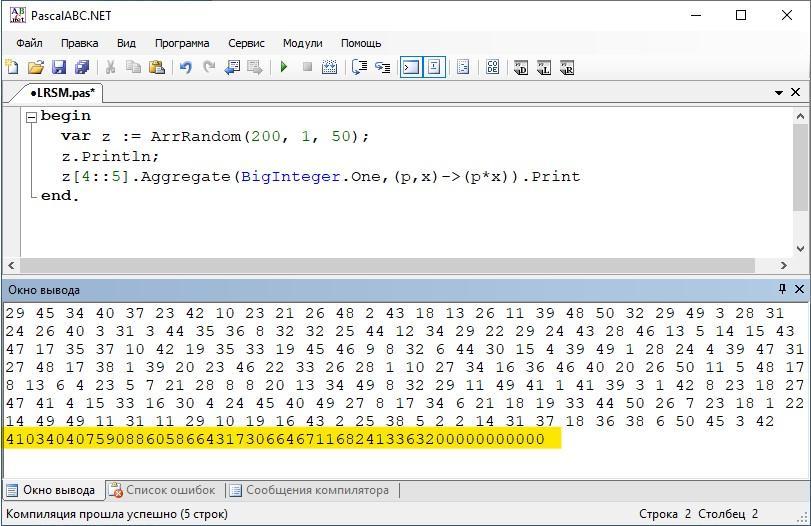Open a file with folder icon
This screenshot has height=526, width=811.
(x=35, y=67)
